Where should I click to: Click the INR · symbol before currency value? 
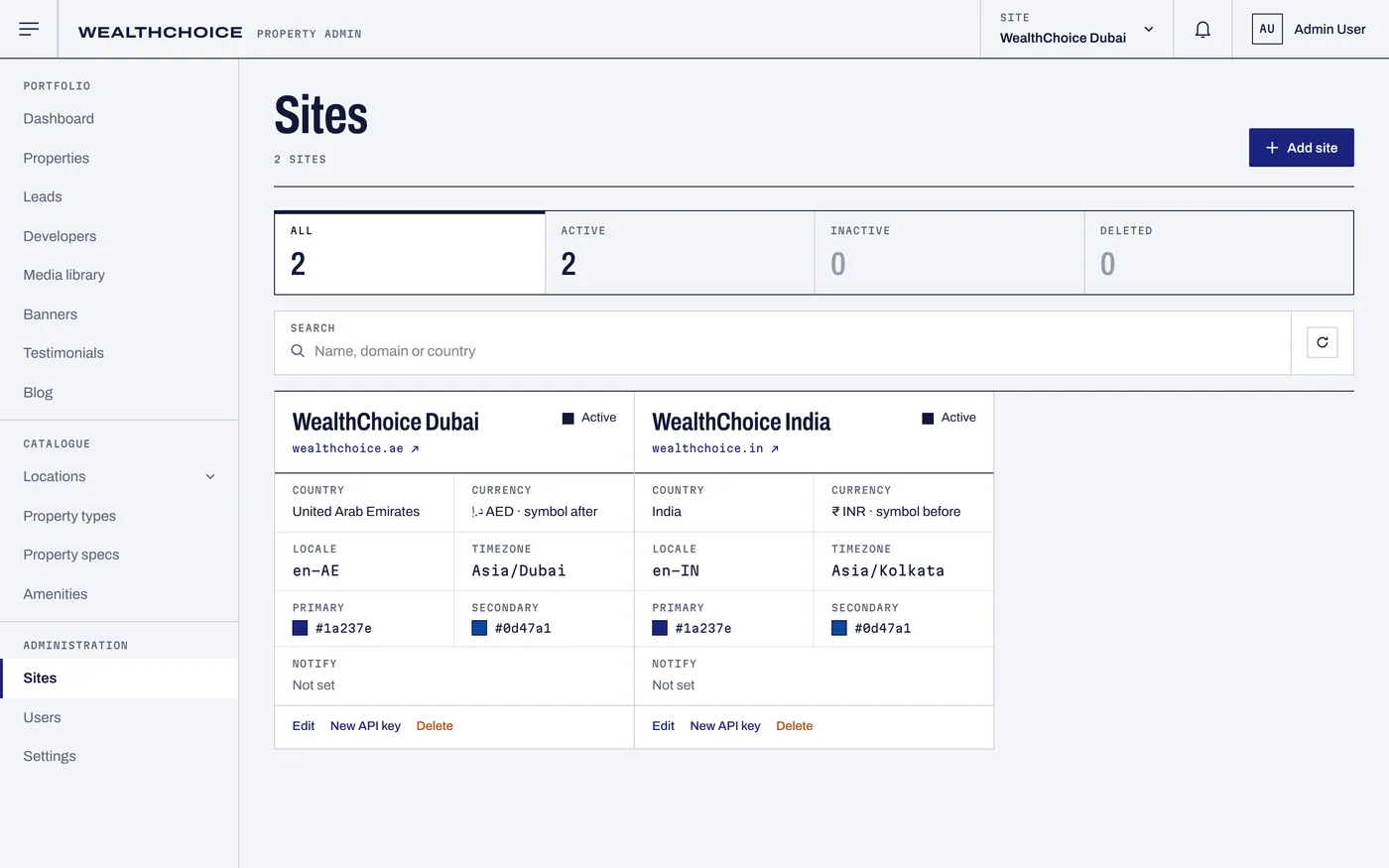pyautogui.click(x=896, y=512)
